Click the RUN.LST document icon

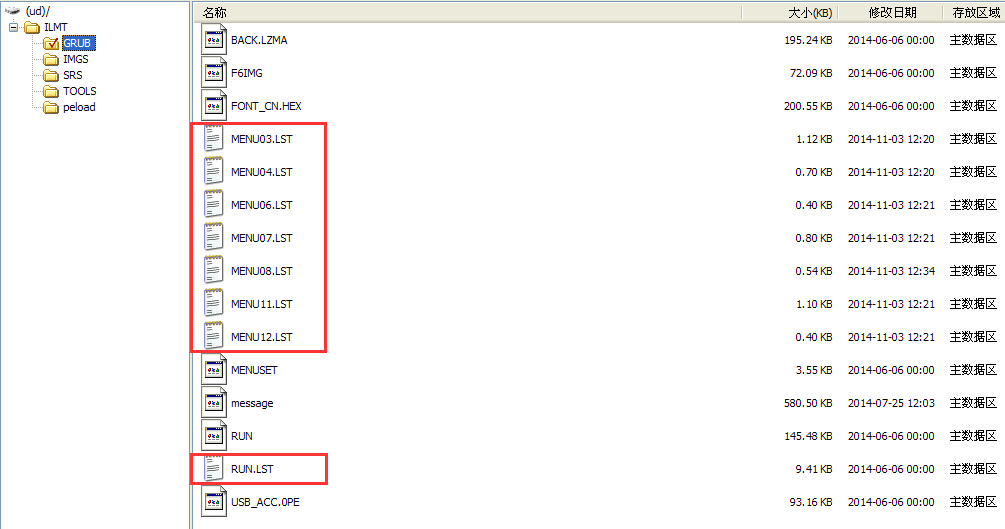point(213,469)
